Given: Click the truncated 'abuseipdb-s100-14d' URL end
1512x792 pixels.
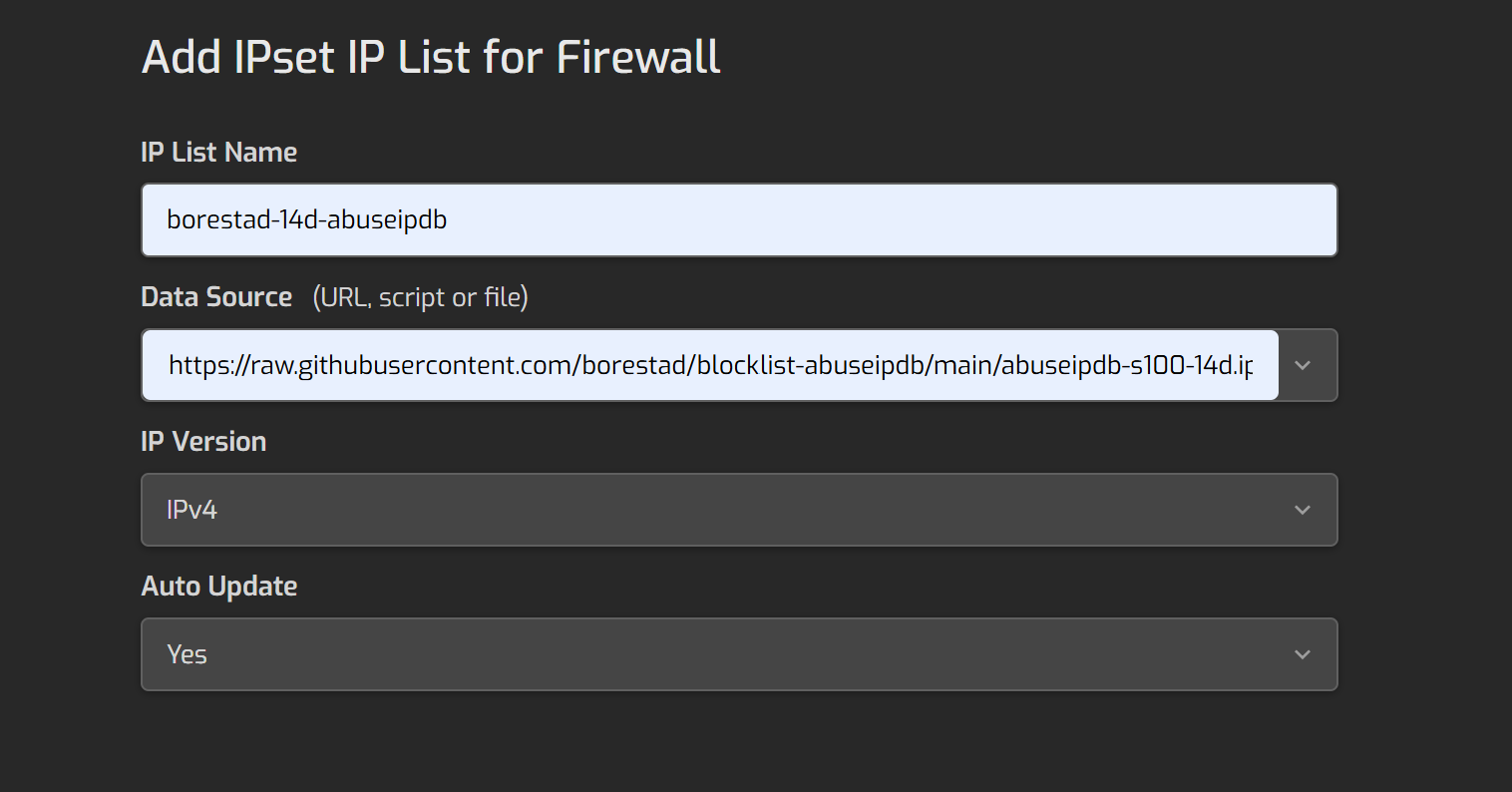Looking at the screenshot, I should click(x=1117, y=365).
